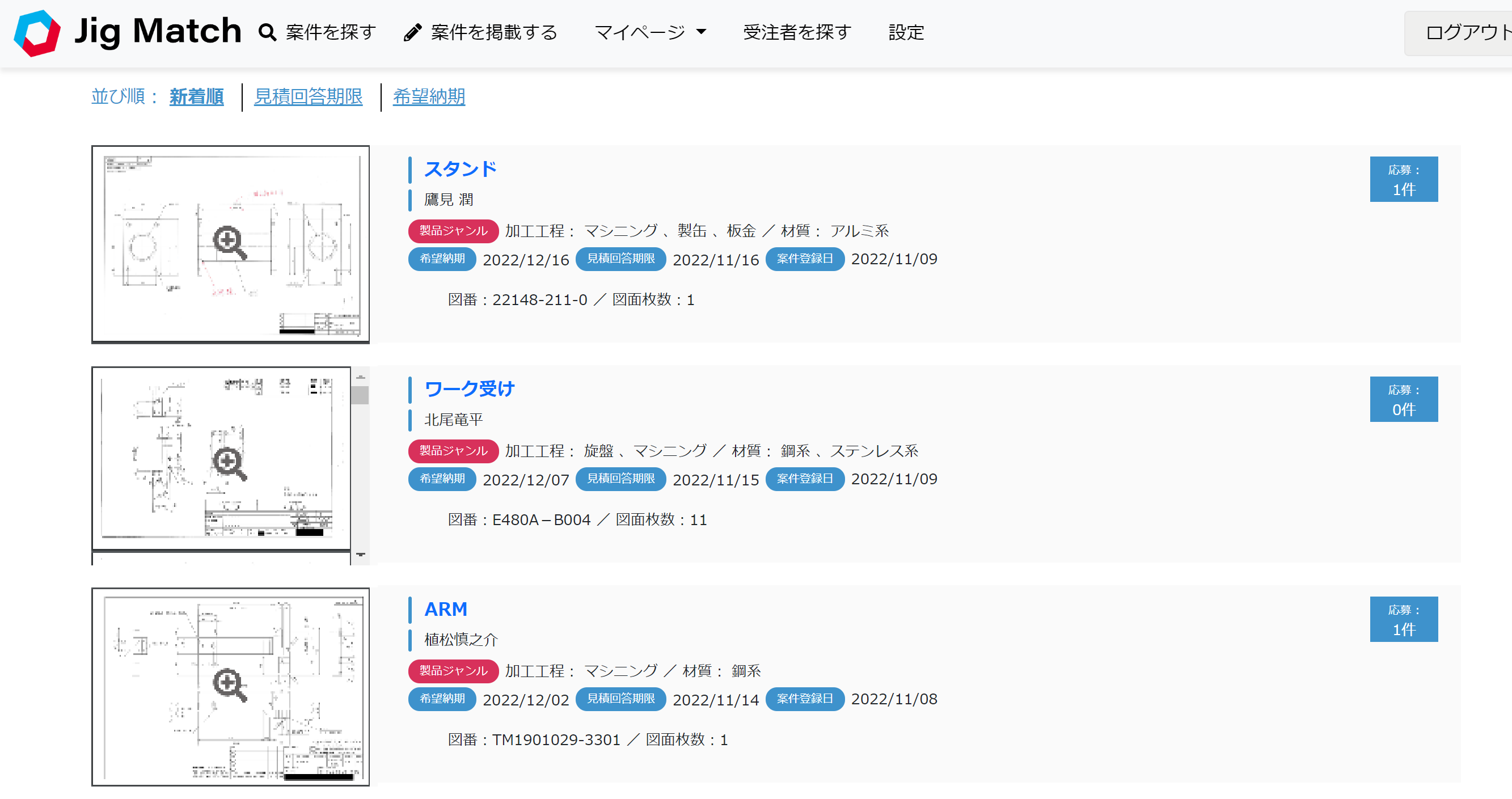The image size is (1512, 799).
Task: Click the down arrow on the ワーク受け preview scrollbar
Action: pyautogui.click(x=360, y=554)
